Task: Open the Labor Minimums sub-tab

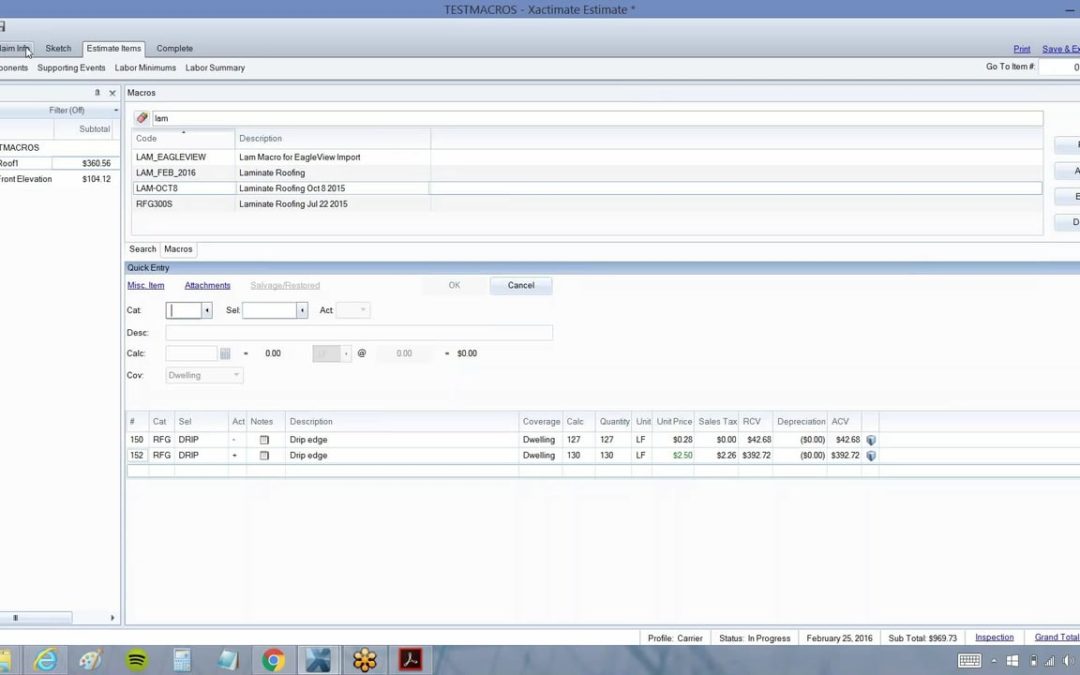Action: click(145, 68)
